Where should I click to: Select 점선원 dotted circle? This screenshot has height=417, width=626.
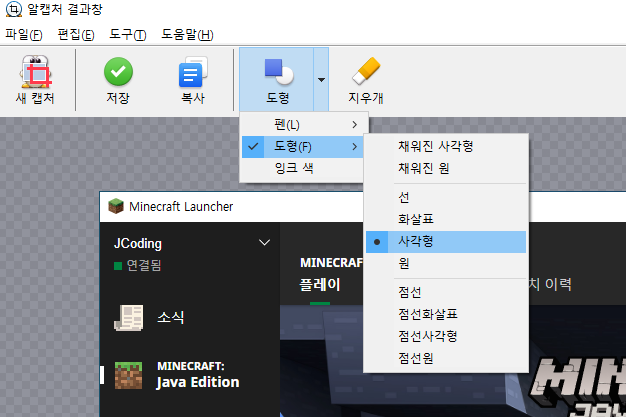tap(446, 358)
